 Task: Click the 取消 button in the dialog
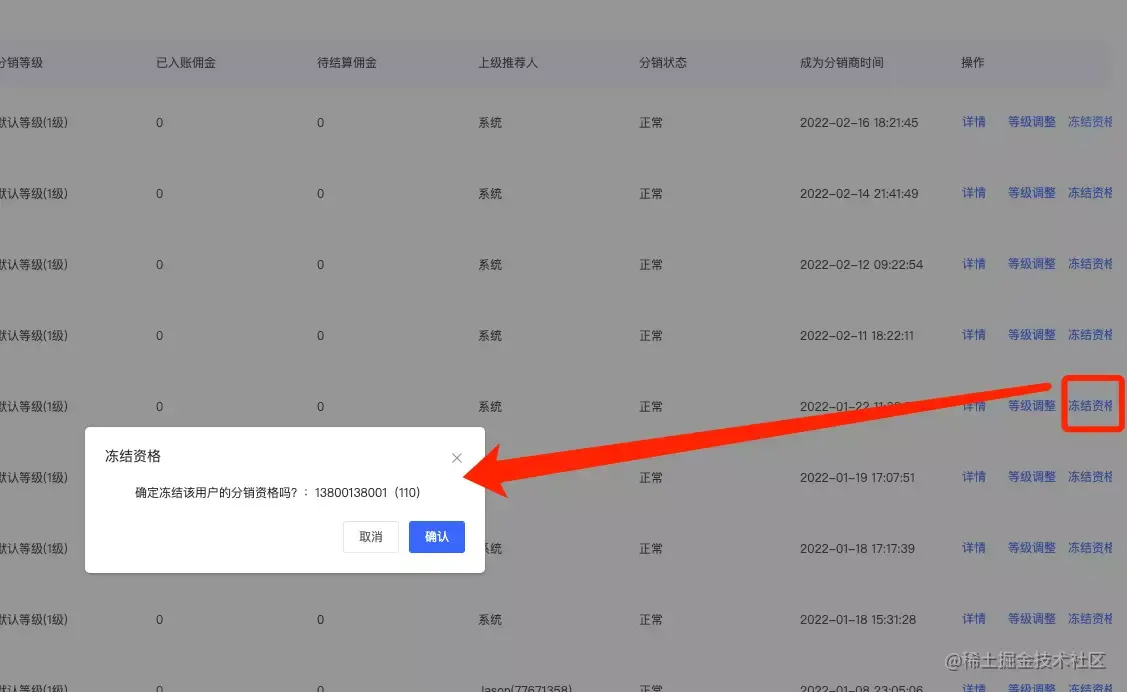click(x=371, y=537)
